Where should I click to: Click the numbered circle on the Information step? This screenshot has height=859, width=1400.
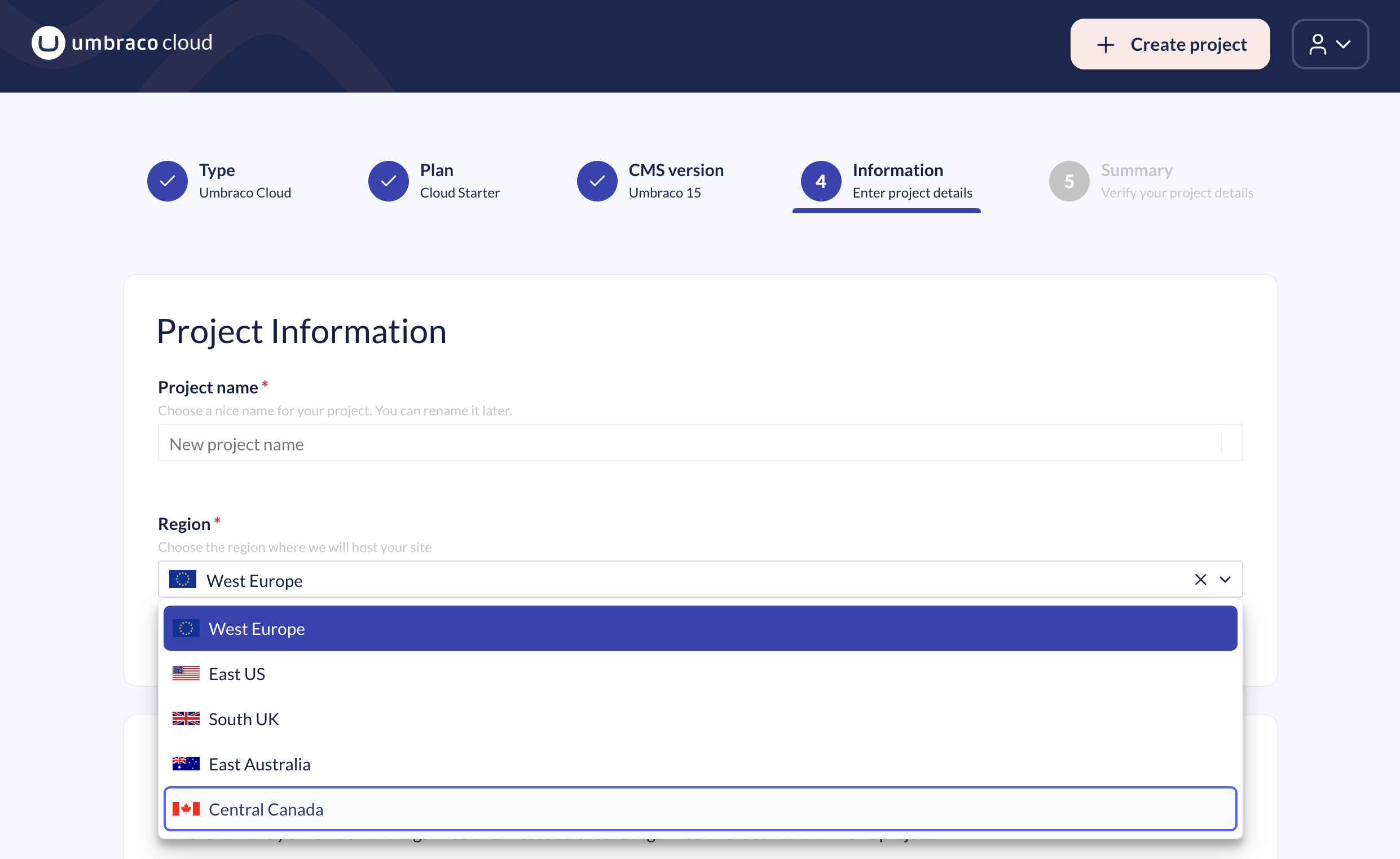(820, 181)
